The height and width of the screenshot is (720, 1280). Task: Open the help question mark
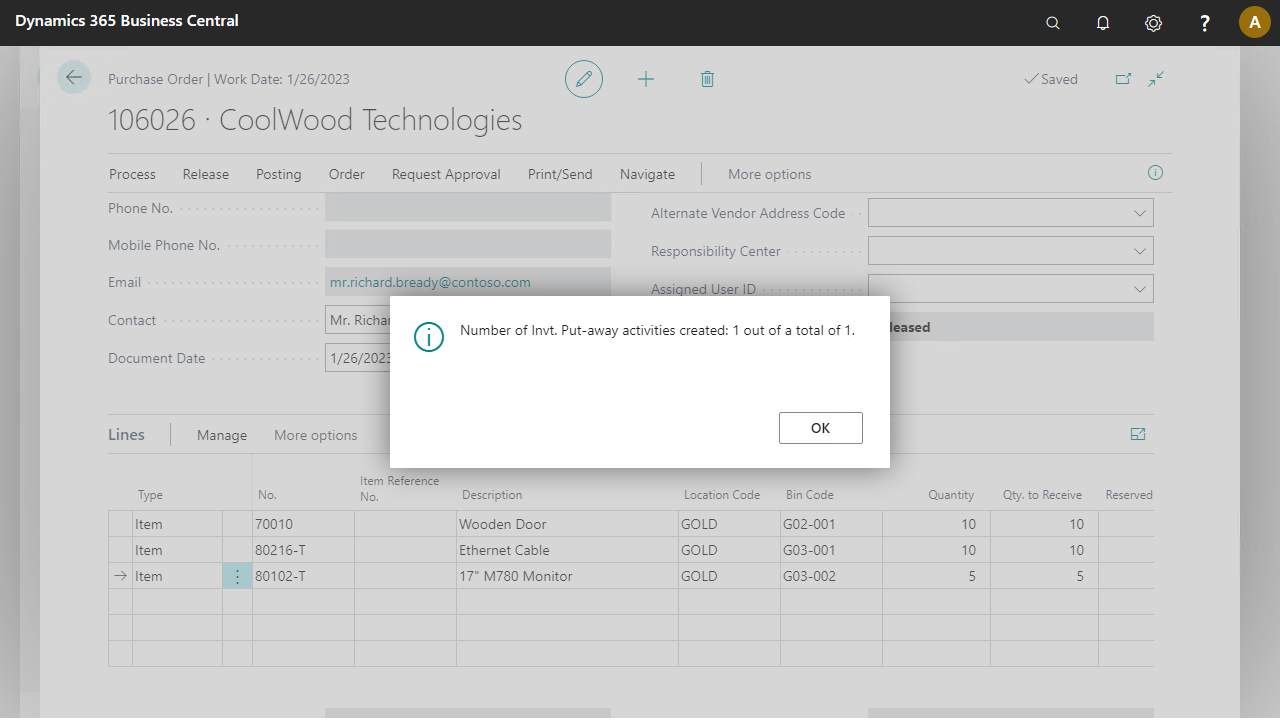(x=1205, y=23)
